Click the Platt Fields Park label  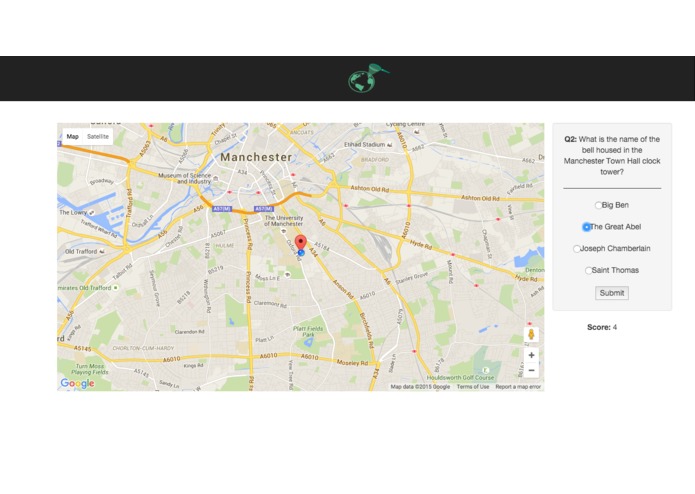pos(308,331)
